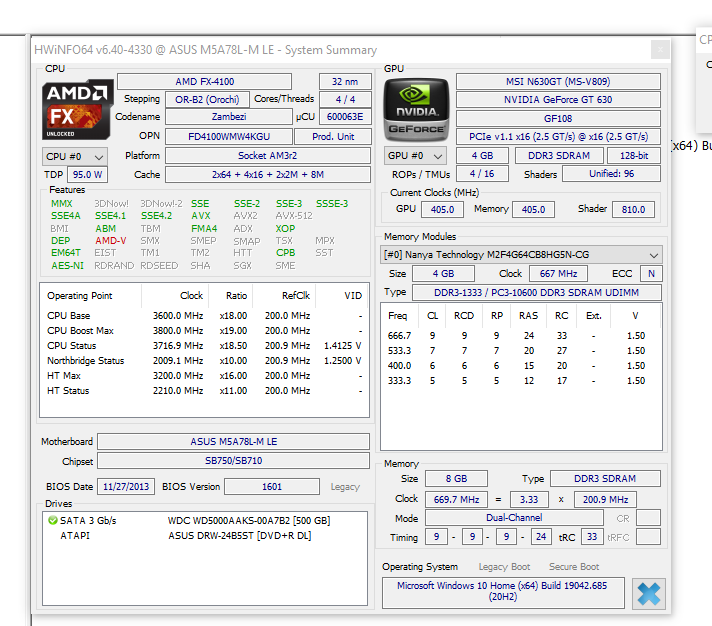Screen dimensions: 712x626
Task: Click the Dual-Channel mode field
Action: click(x=514, y=518)
